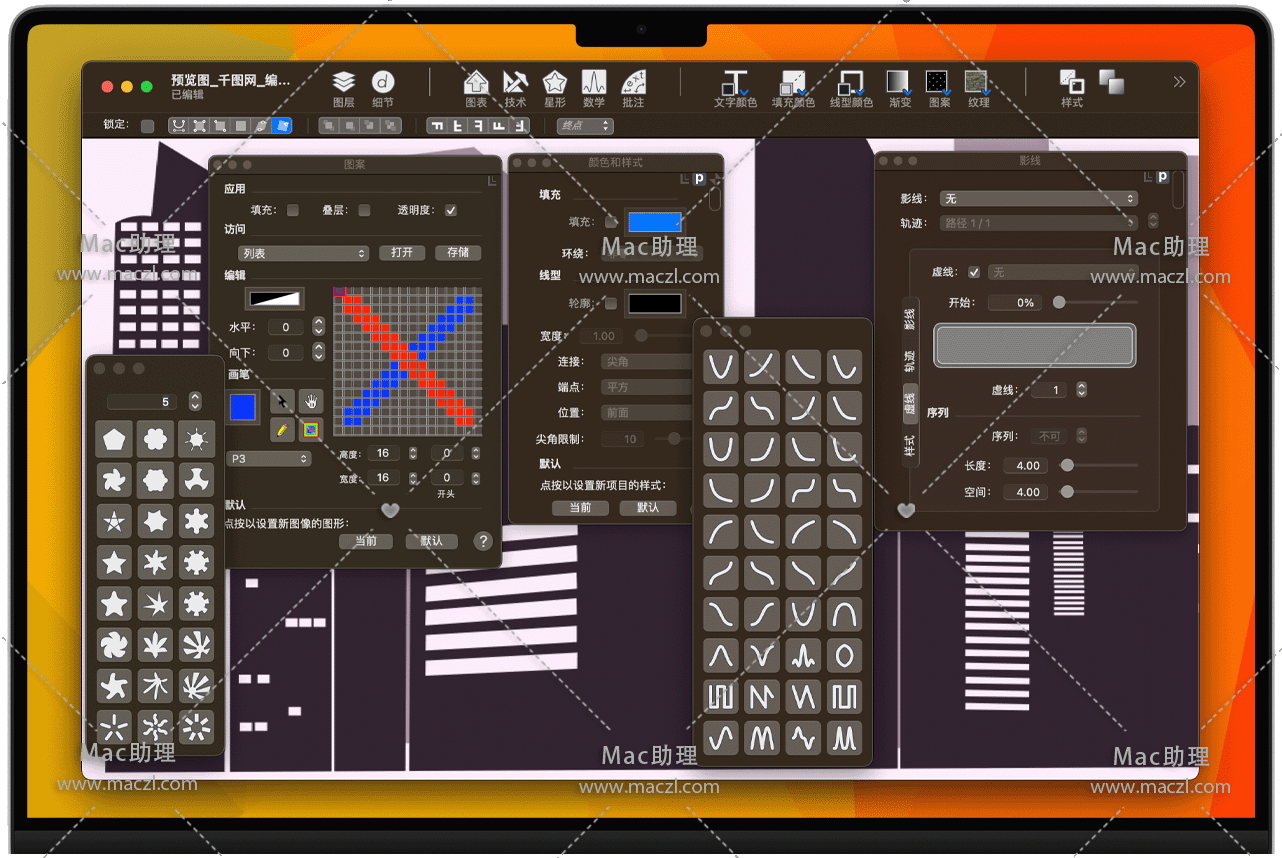Image resolution: width=1282 pixels, height=858 pixels.
Task: Open the 列表 dropdown in pattern panel
Action: click(304, 253)
